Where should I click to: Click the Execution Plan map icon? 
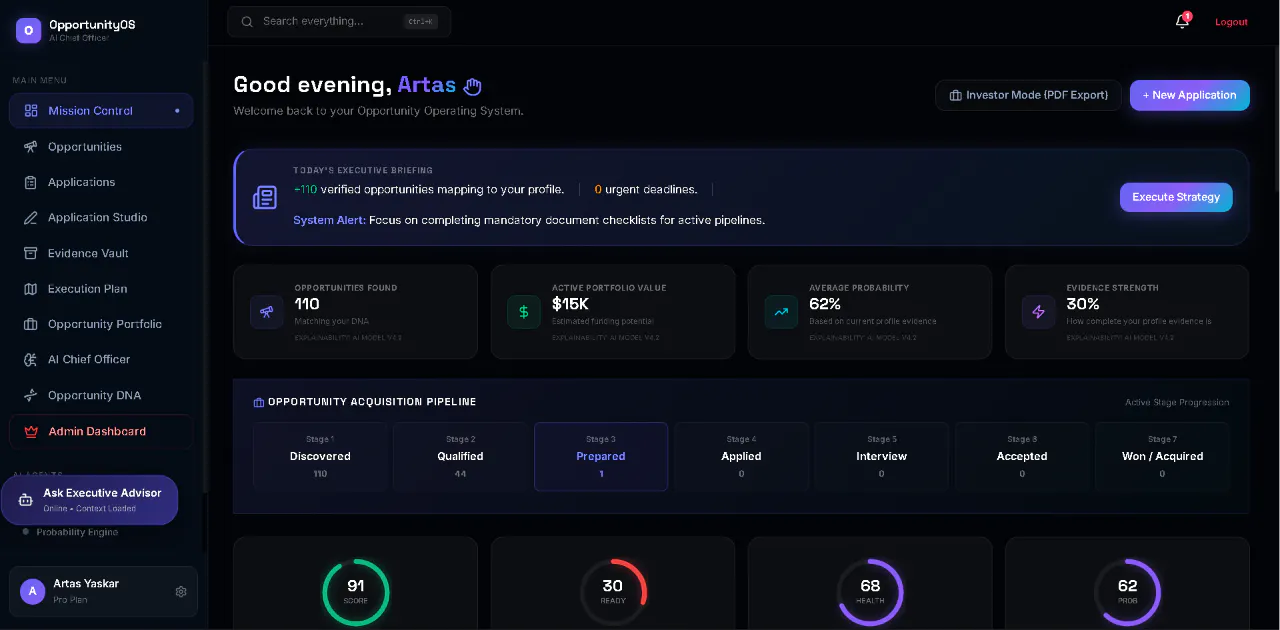click(30, 289)
